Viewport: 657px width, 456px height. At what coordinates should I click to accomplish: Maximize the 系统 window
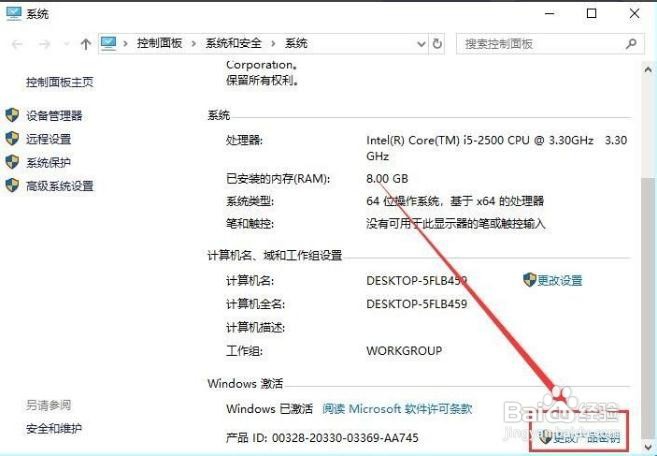pos(592,13)
